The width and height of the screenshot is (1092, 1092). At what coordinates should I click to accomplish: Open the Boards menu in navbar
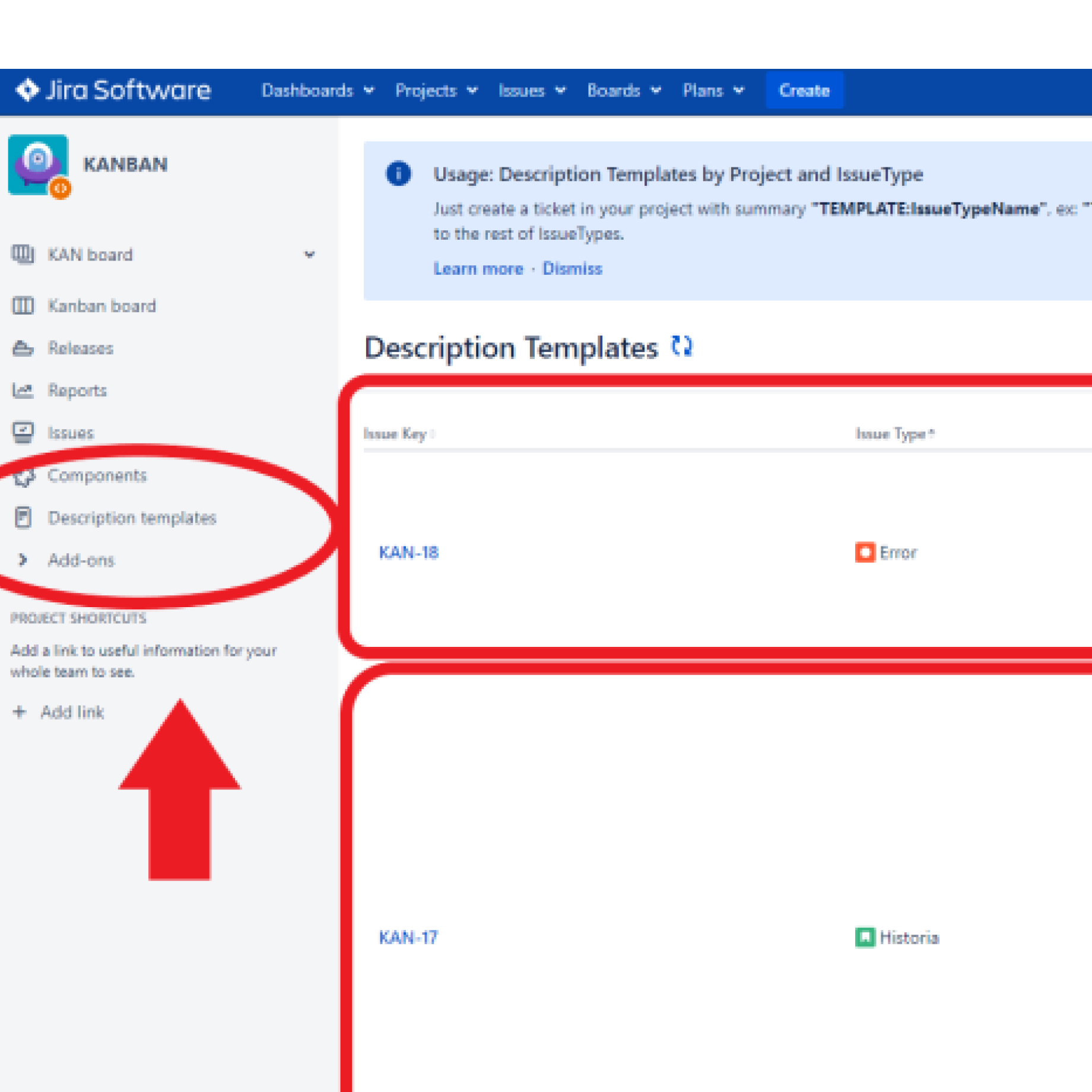coord(623,91)
